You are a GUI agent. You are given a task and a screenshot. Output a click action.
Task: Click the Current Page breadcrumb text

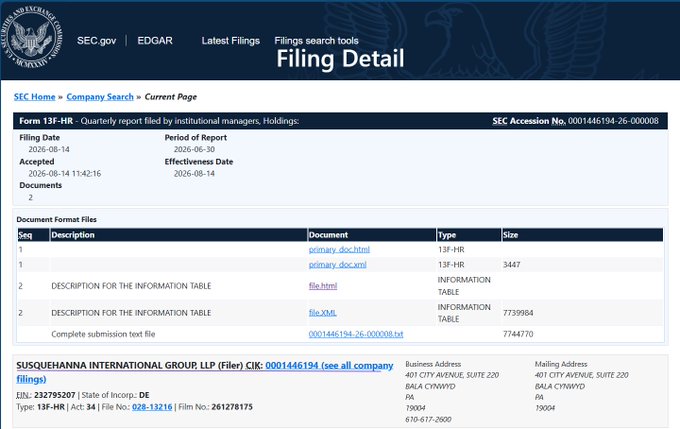pos(170,97)
